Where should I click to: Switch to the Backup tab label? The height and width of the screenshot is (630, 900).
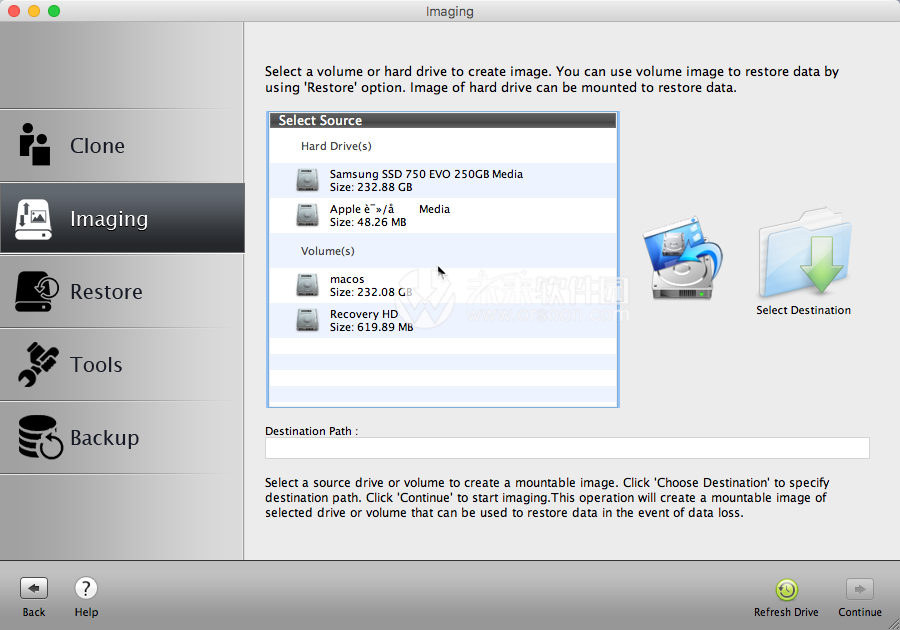click(x=104, y=438)
